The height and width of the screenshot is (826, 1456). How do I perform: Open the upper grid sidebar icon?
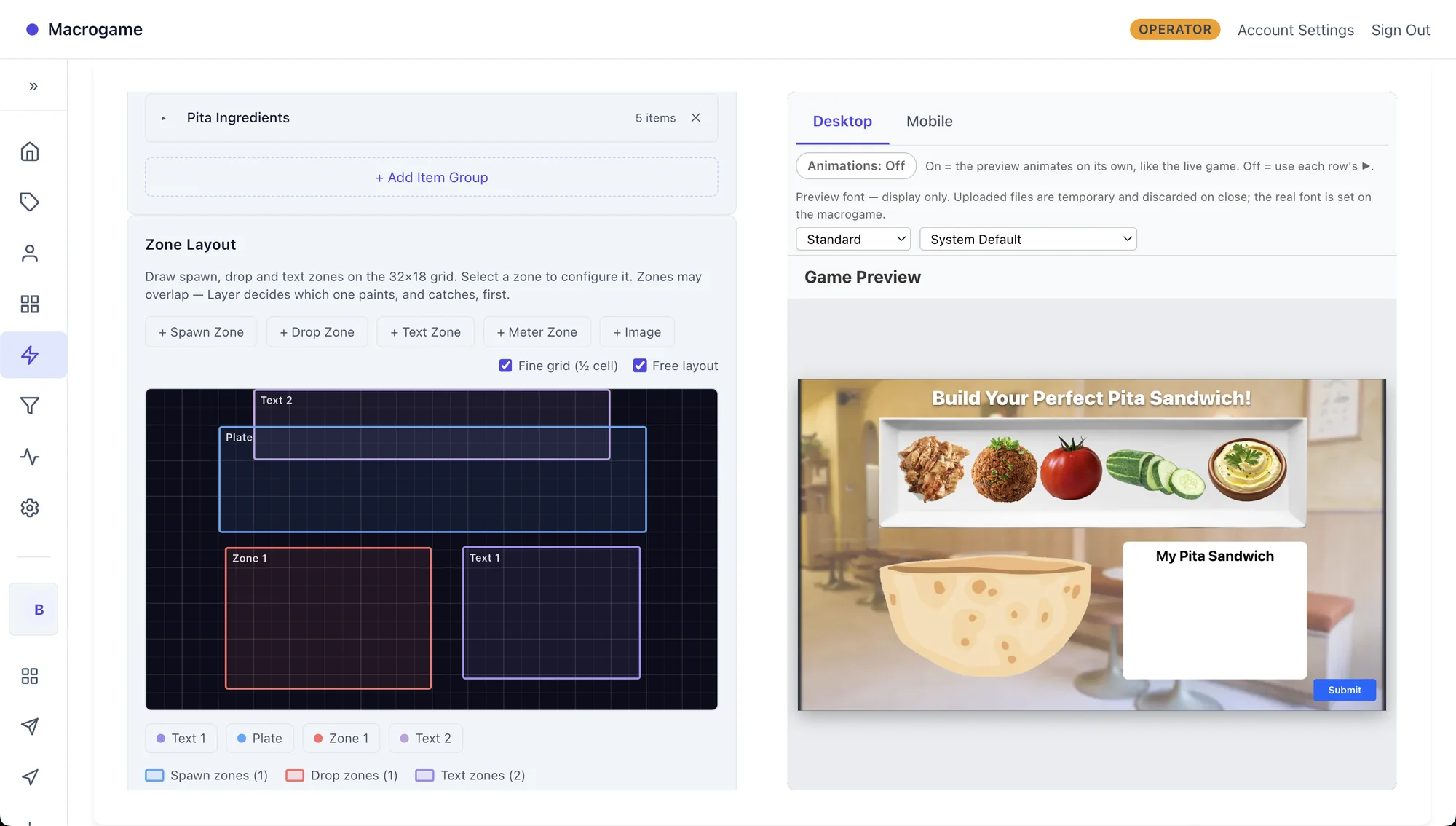(x=30, y=304)
